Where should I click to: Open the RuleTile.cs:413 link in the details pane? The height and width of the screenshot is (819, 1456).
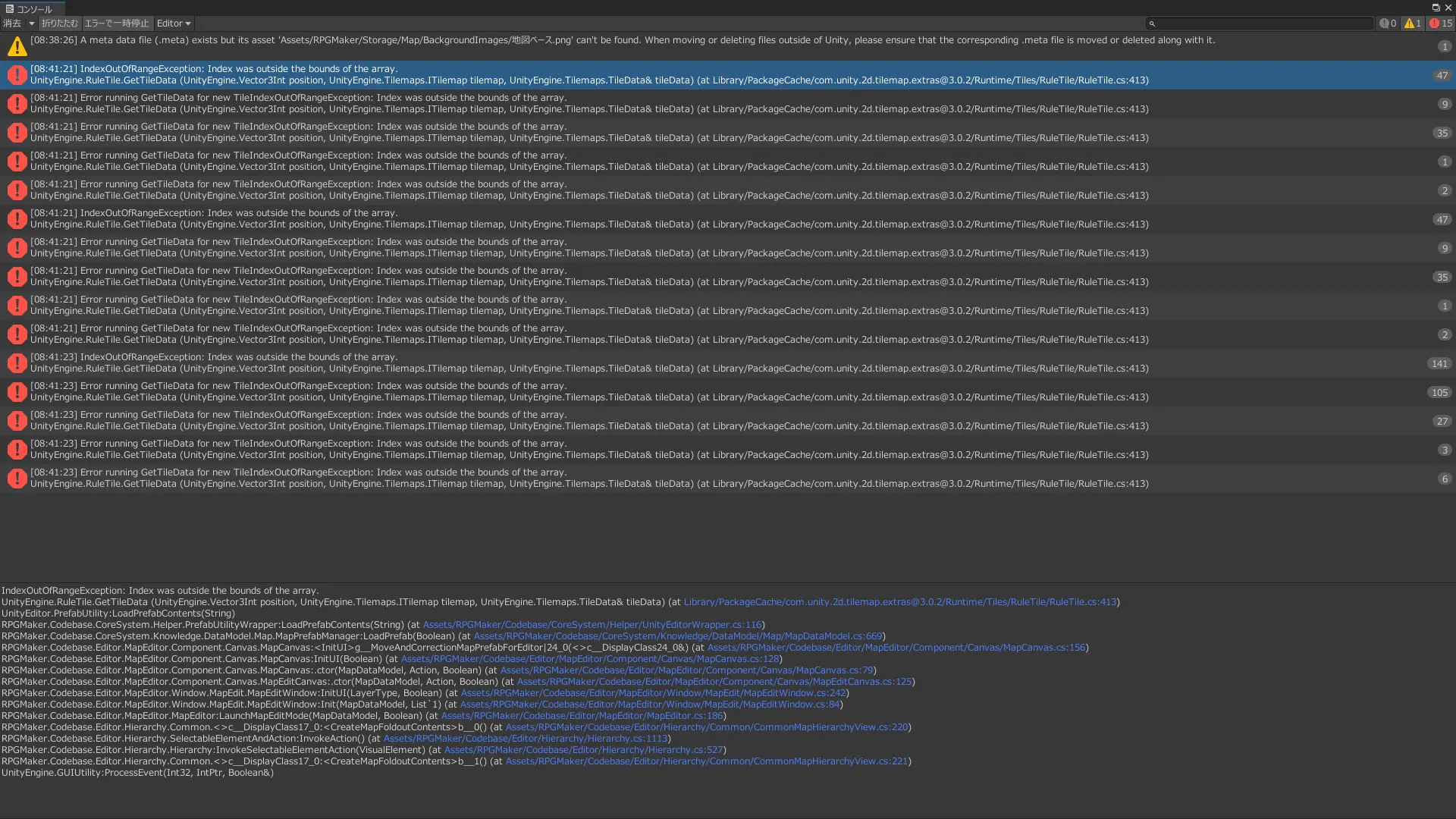click(x=900, y=602)
